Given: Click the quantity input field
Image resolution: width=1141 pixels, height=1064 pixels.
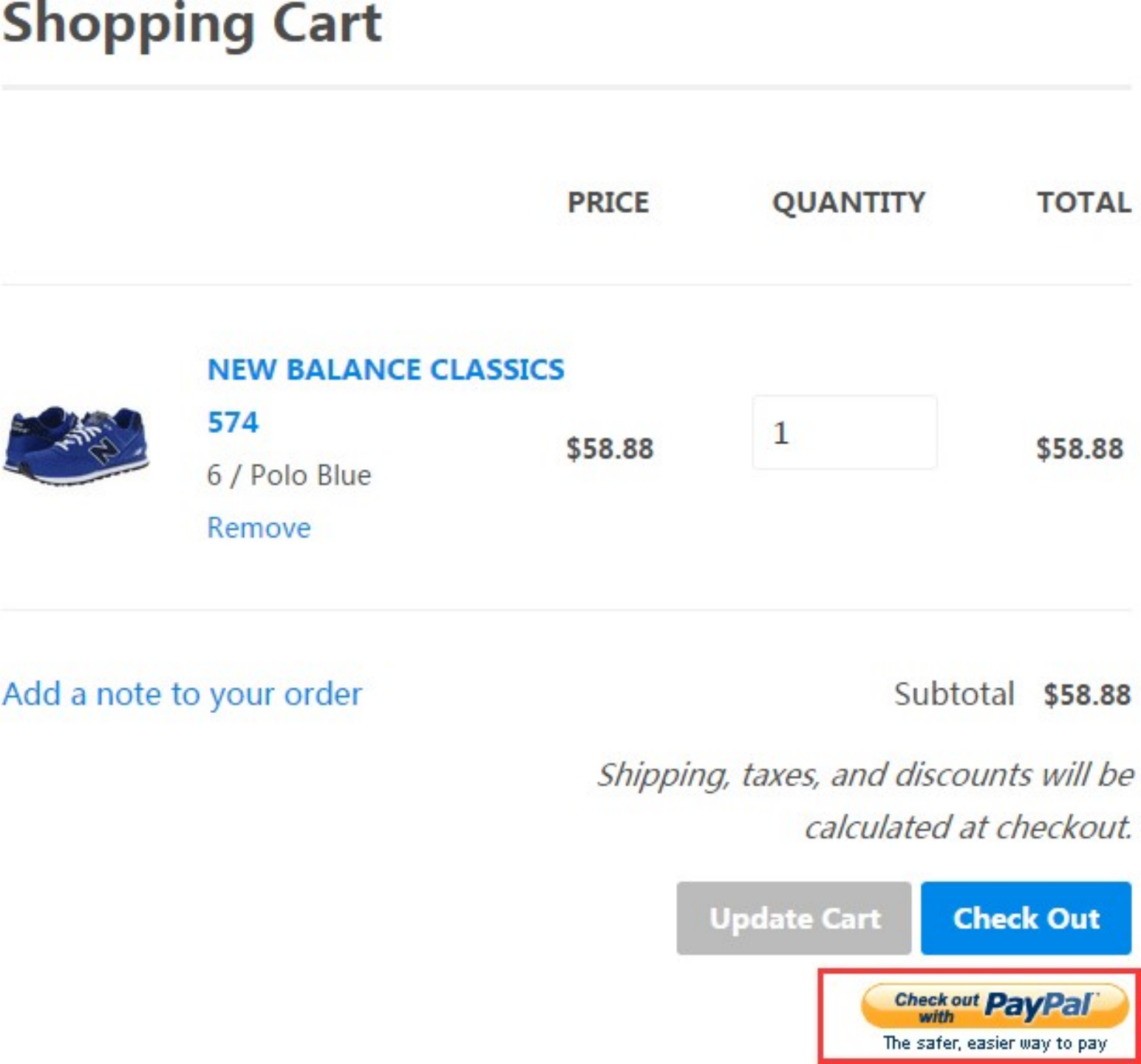Looking at the screenshot, I should [844, 432].
